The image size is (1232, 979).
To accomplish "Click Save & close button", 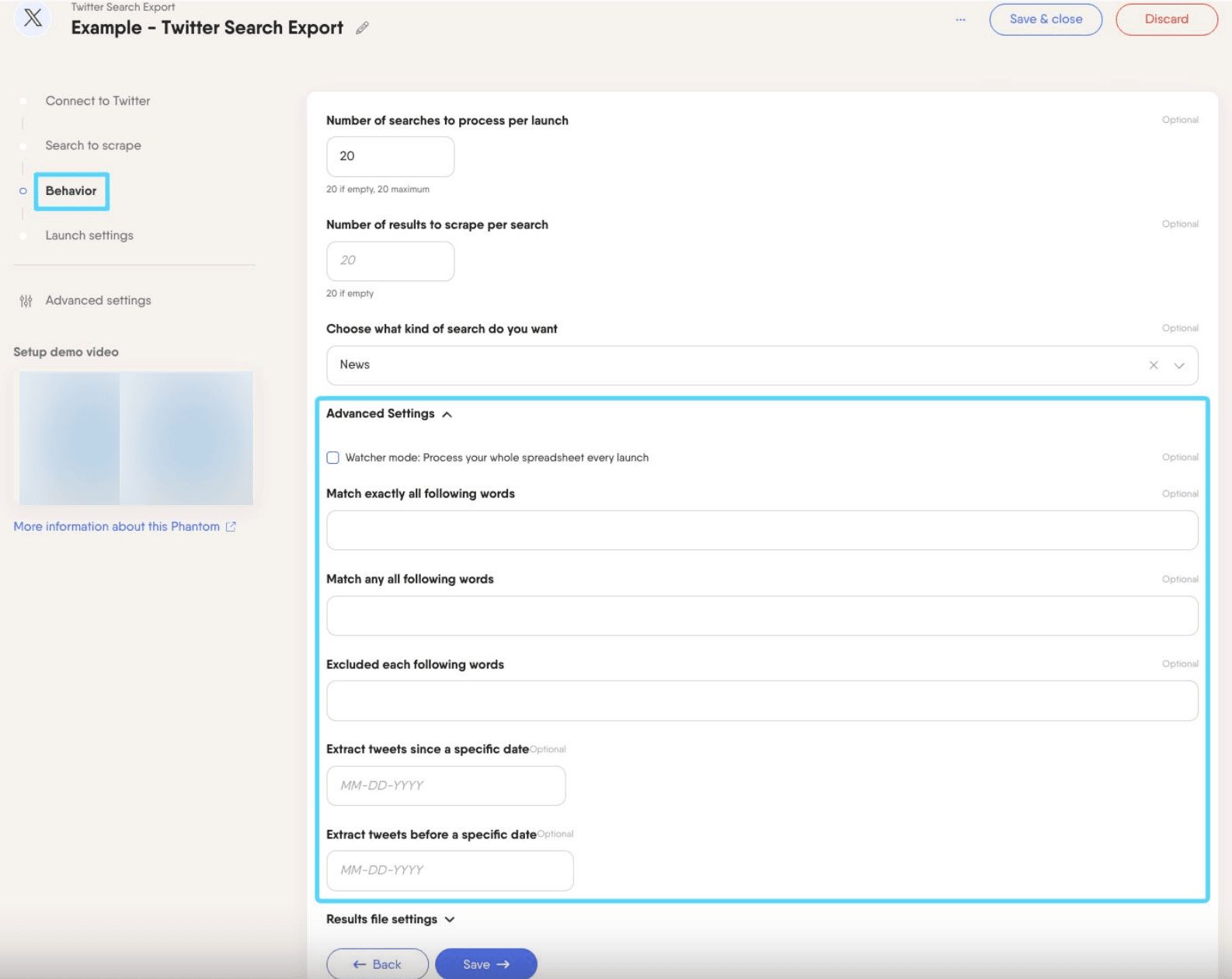I will pos(1046,19).
